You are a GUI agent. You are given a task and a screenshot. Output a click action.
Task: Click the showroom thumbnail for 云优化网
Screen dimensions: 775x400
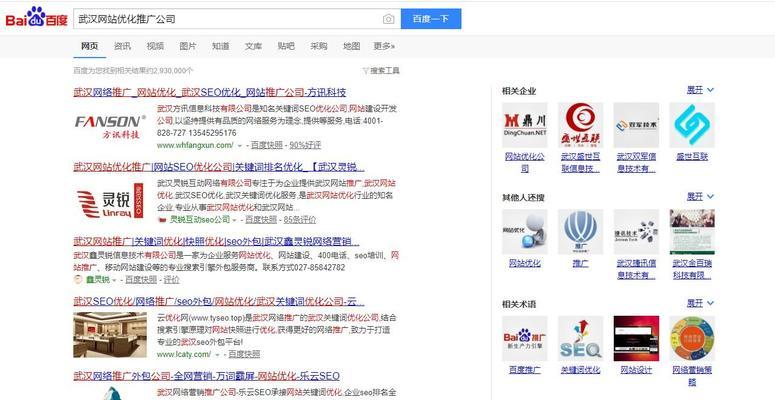[x=110, y=335]
